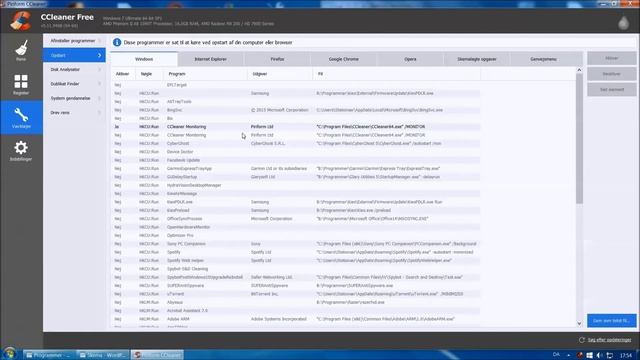This screenshot has width=640, height=360.
Task: Open the Piriform CCleaner taskbar button
Action: point(157,355)
